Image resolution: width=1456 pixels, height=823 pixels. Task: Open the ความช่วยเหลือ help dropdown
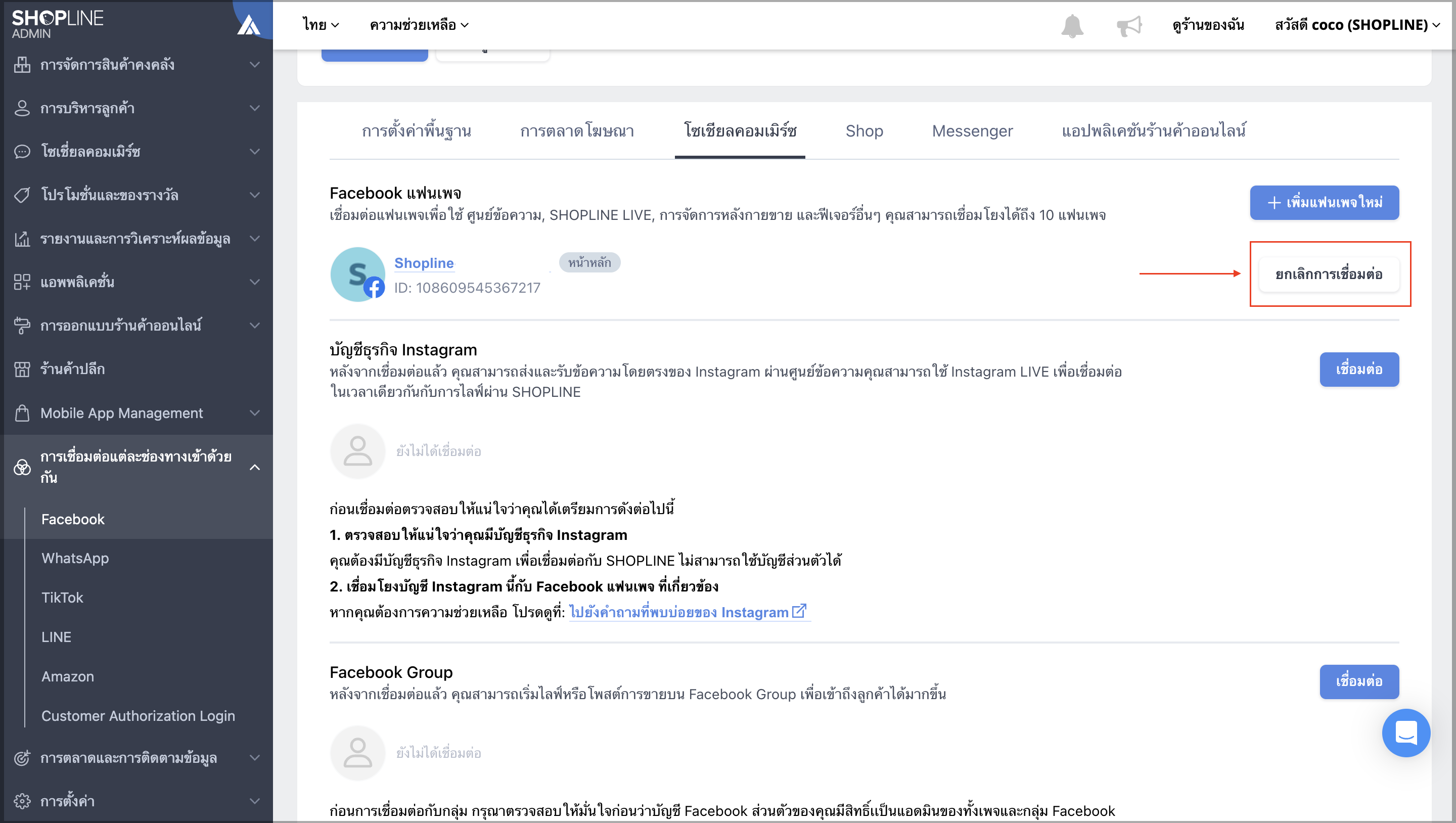[x=420, y=25]
